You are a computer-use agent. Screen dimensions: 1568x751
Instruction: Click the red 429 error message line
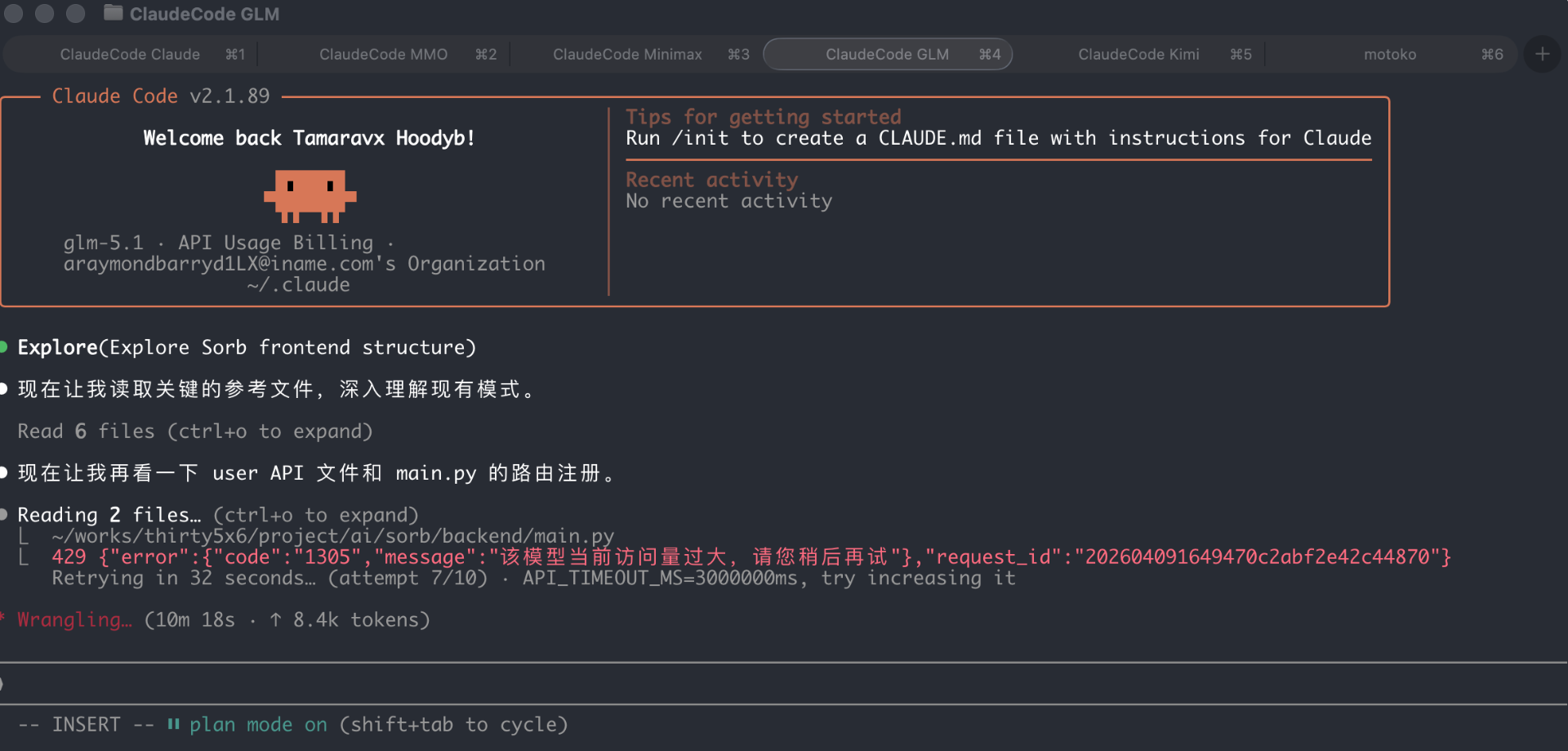click(x=751, y=557)
